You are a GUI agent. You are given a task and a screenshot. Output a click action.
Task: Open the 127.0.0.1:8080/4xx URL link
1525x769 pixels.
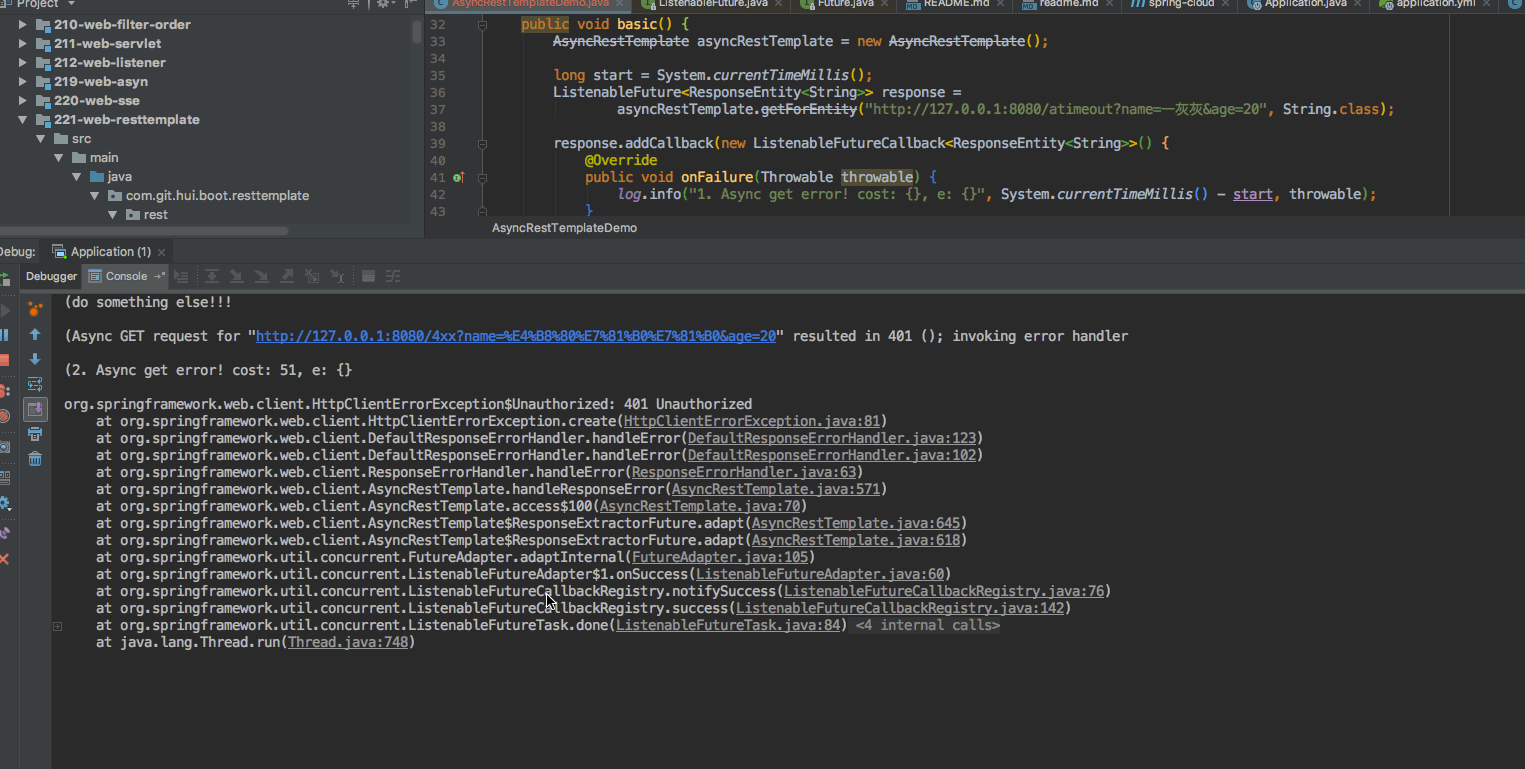click(x=515, y=336)
